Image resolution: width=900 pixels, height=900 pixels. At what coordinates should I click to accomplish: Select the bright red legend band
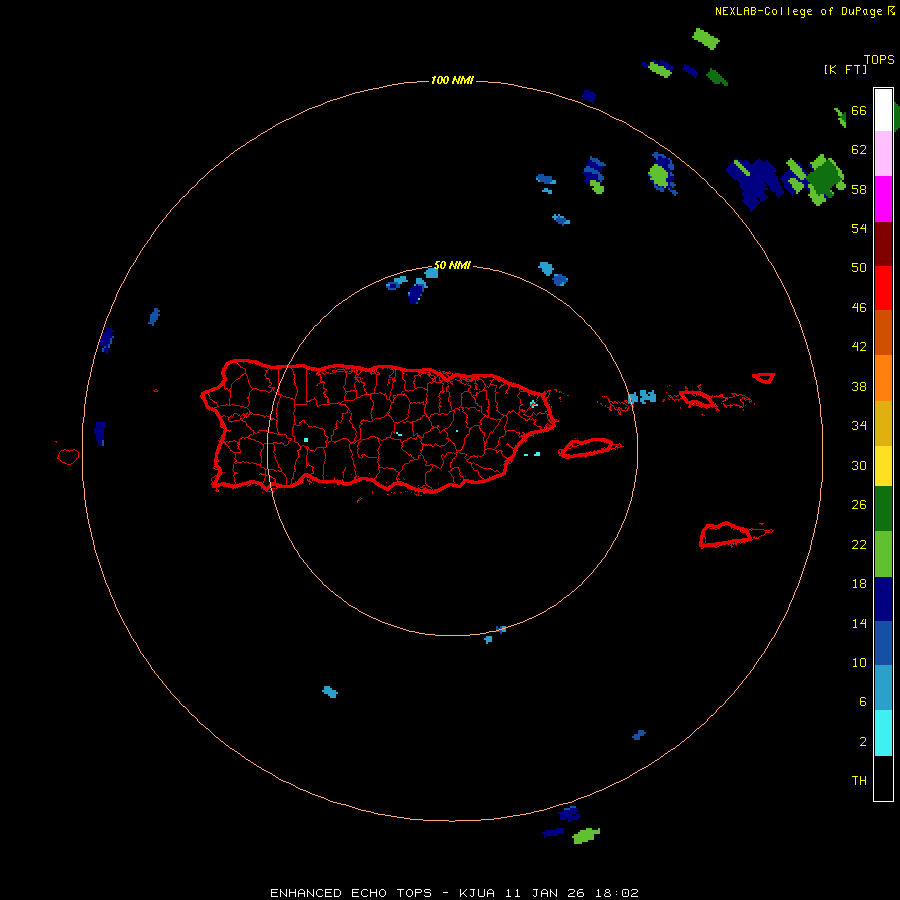[883, 288]
